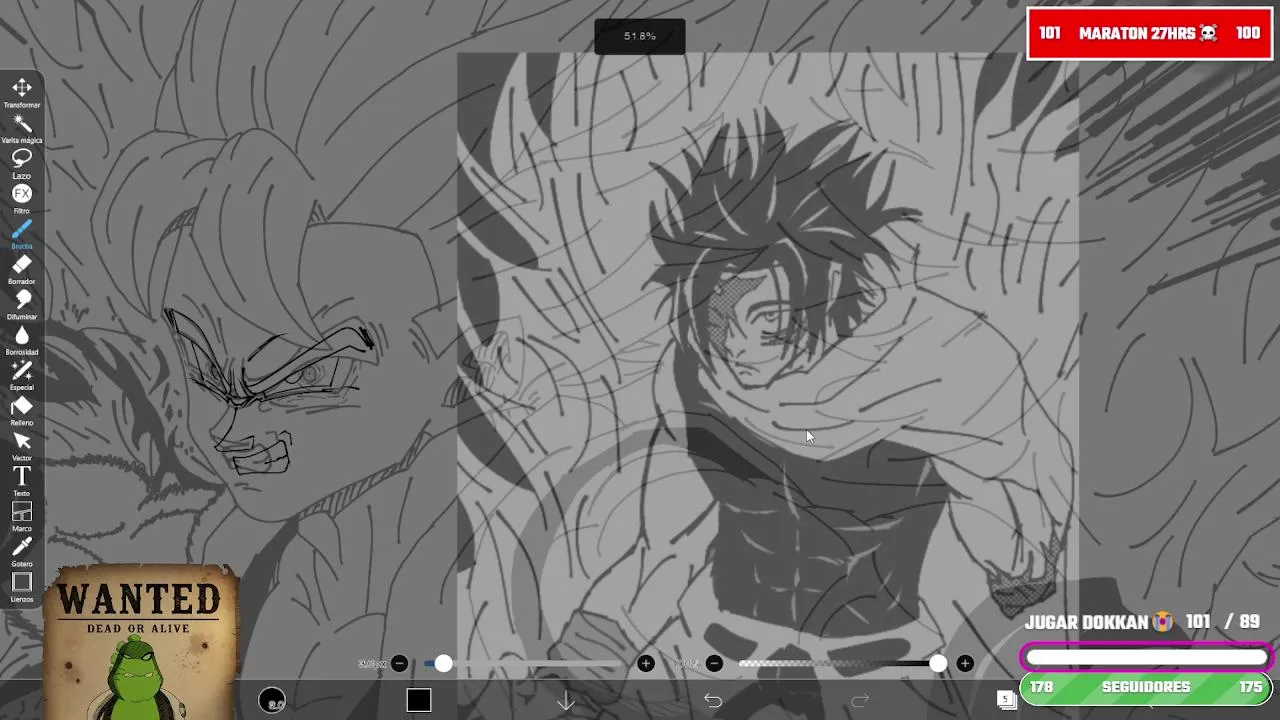The height and width of the screenshot is (720, 1280).
Task: Click the 51.8% zoom indicator
Action: click(x=640, y=36)
